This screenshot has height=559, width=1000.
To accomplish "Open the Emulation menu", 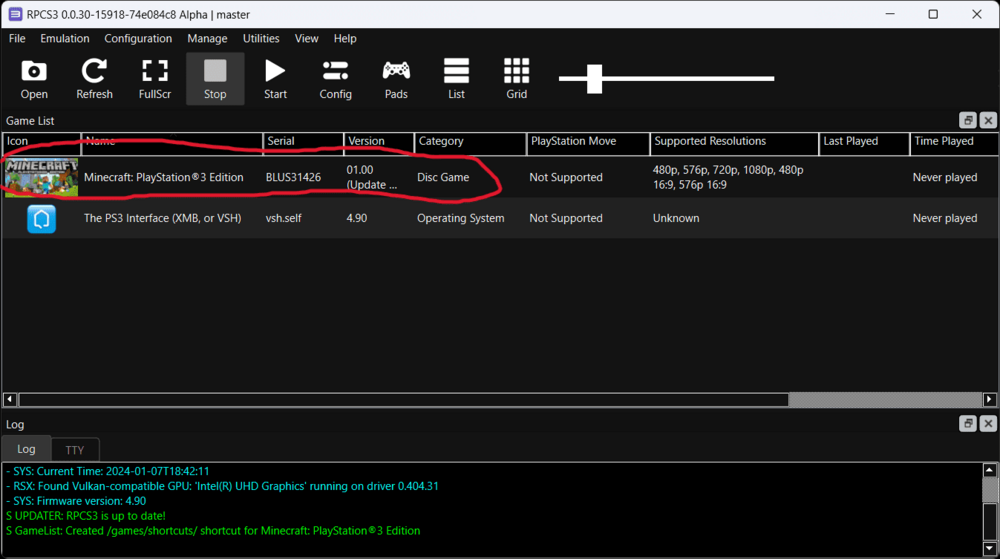I will 65,38.
